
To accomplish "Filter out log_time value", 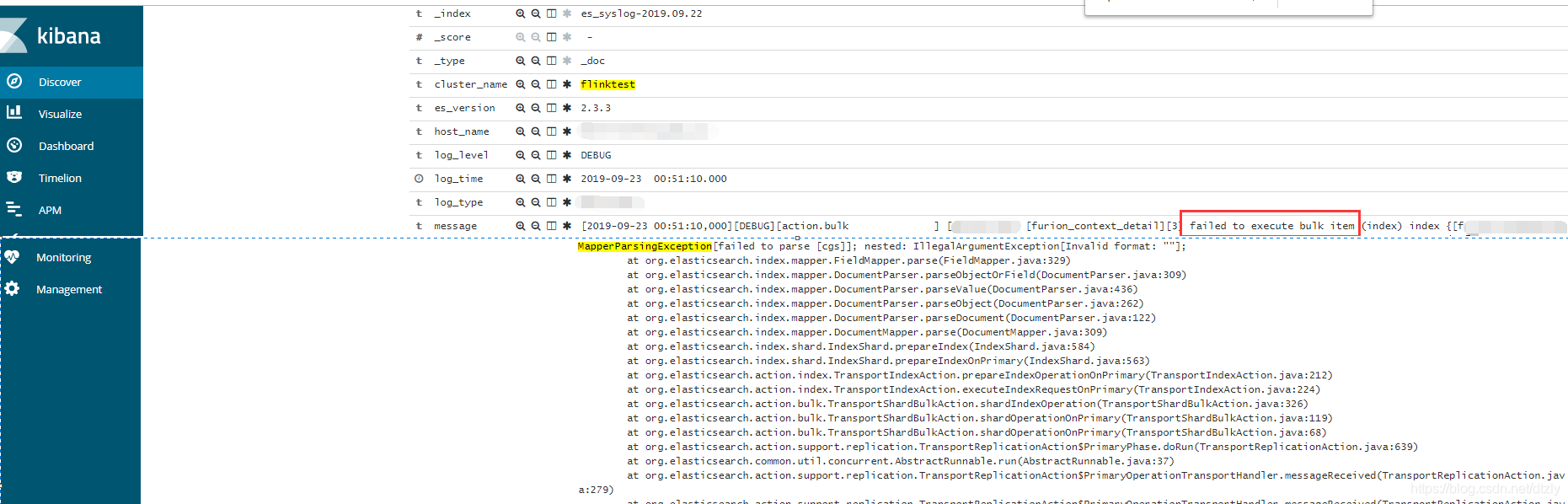I will [x=536, y=179].
